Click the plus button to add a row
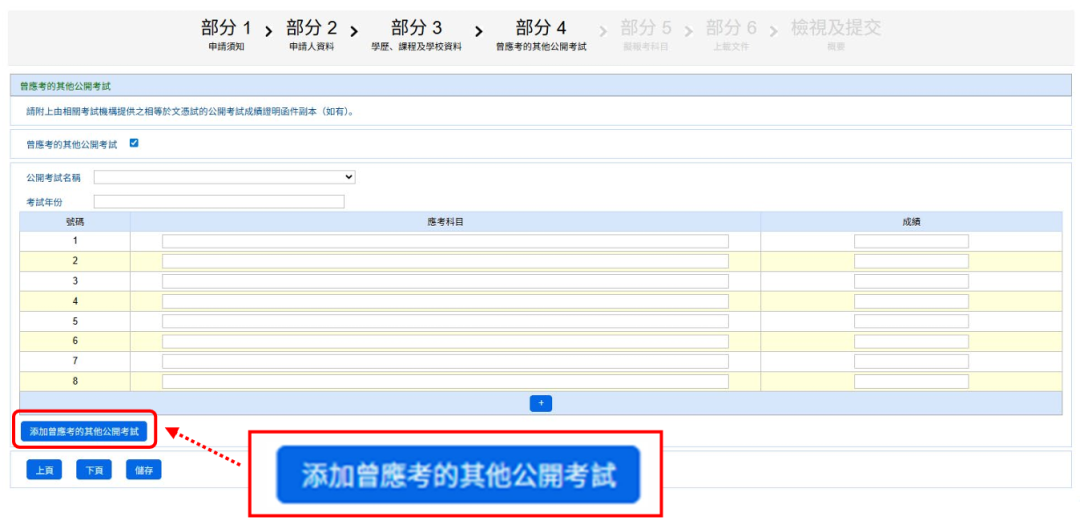The image size is (1080, 529). [541, 404]
